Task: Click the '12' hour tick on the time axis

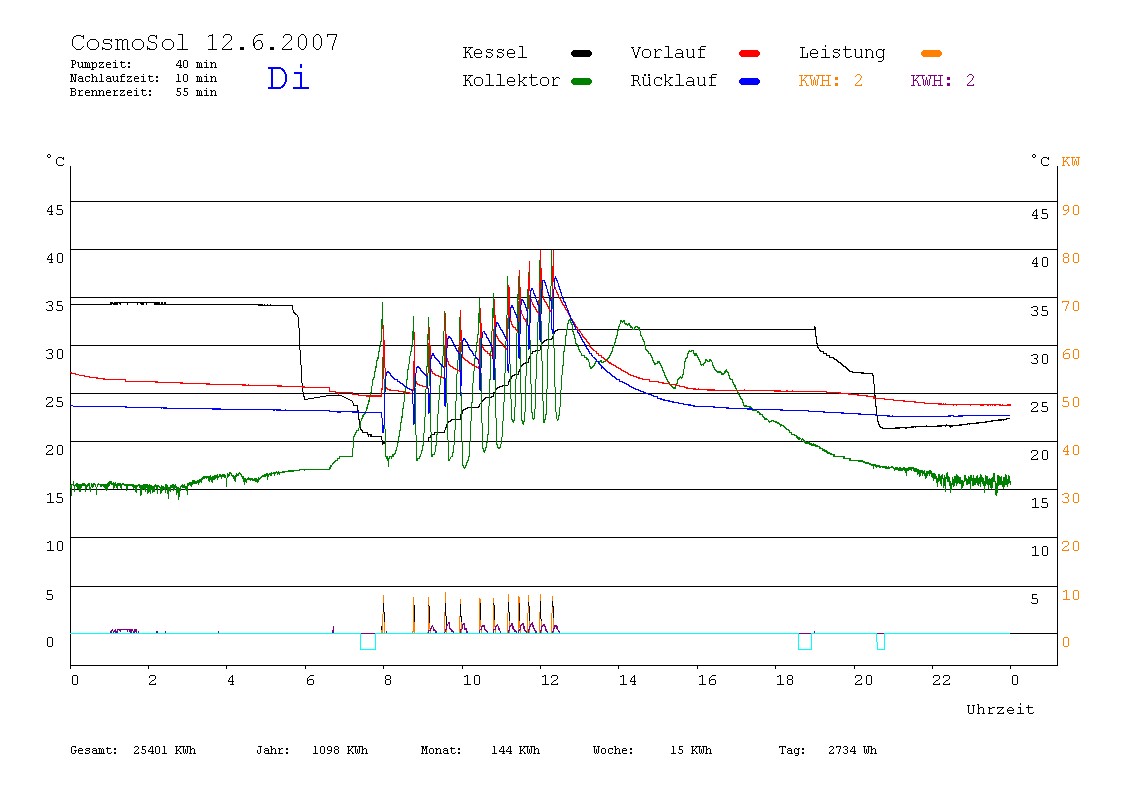Action: (550, 680)
